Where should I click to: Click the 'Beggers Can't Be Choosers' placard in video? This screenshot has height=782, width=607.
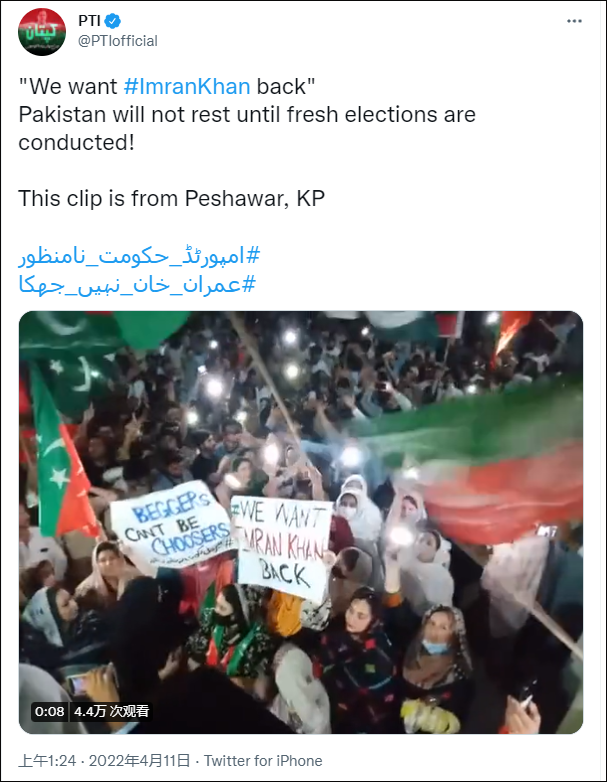[172, 524]
